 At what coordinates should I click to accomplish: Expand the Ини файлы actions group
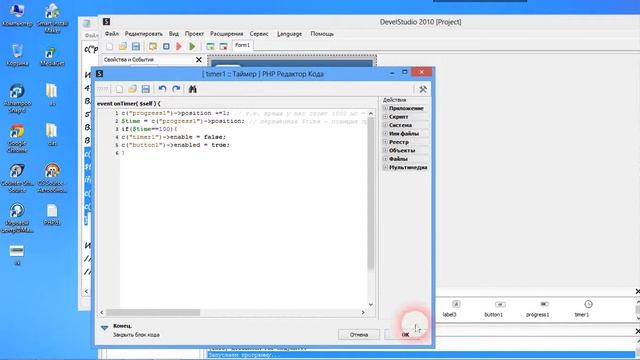[385, 134]
